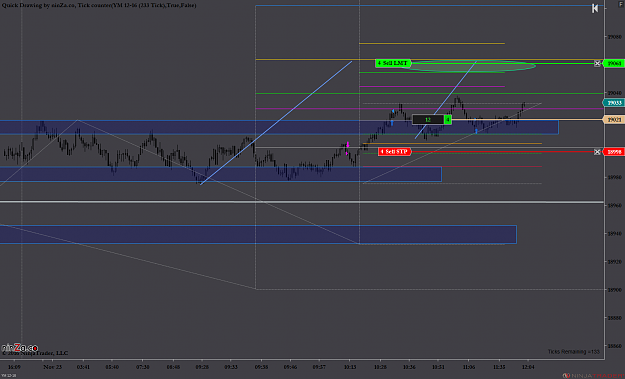Click the 11:06 time axis label
The image size is (625, 379).
469,367
